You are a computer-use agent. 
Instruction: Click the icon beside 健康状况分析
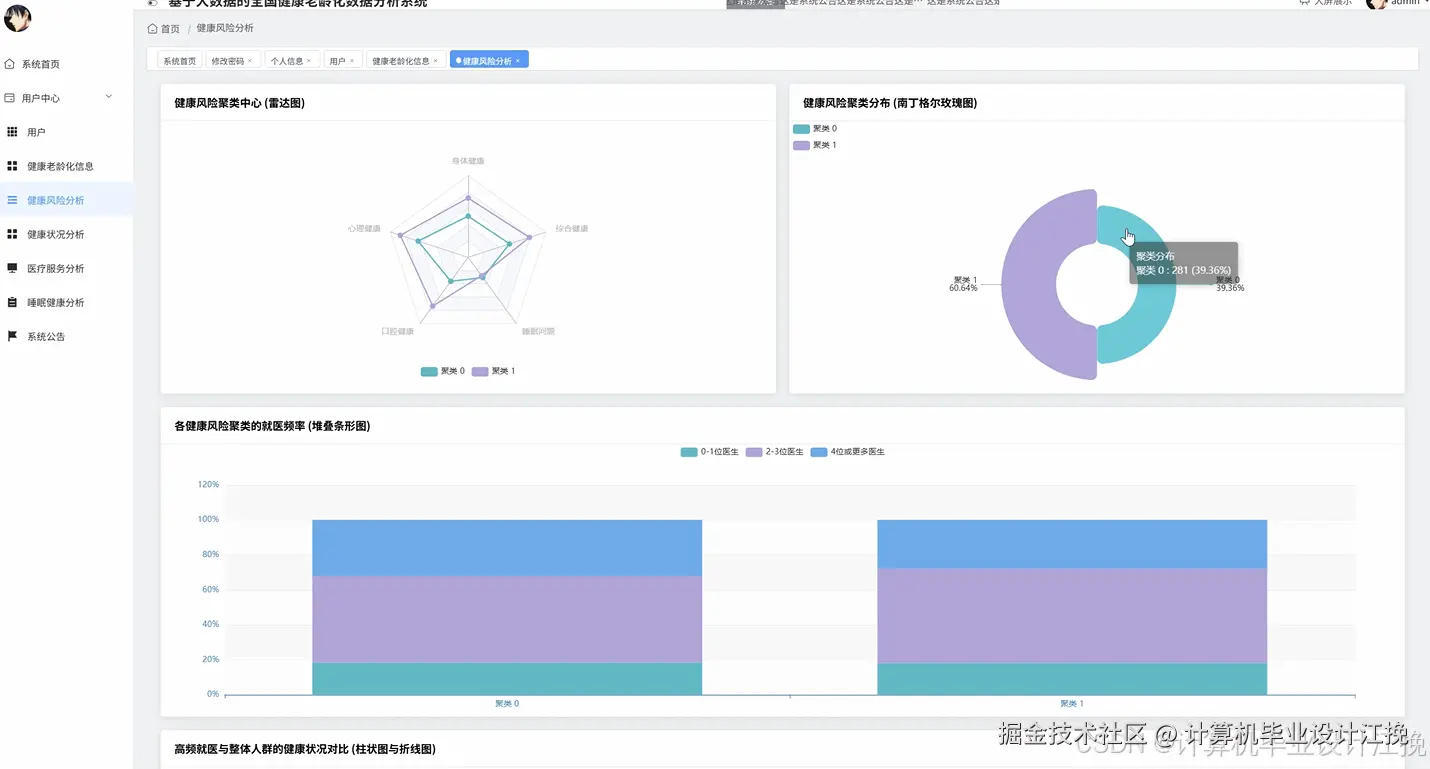[12, 234]
